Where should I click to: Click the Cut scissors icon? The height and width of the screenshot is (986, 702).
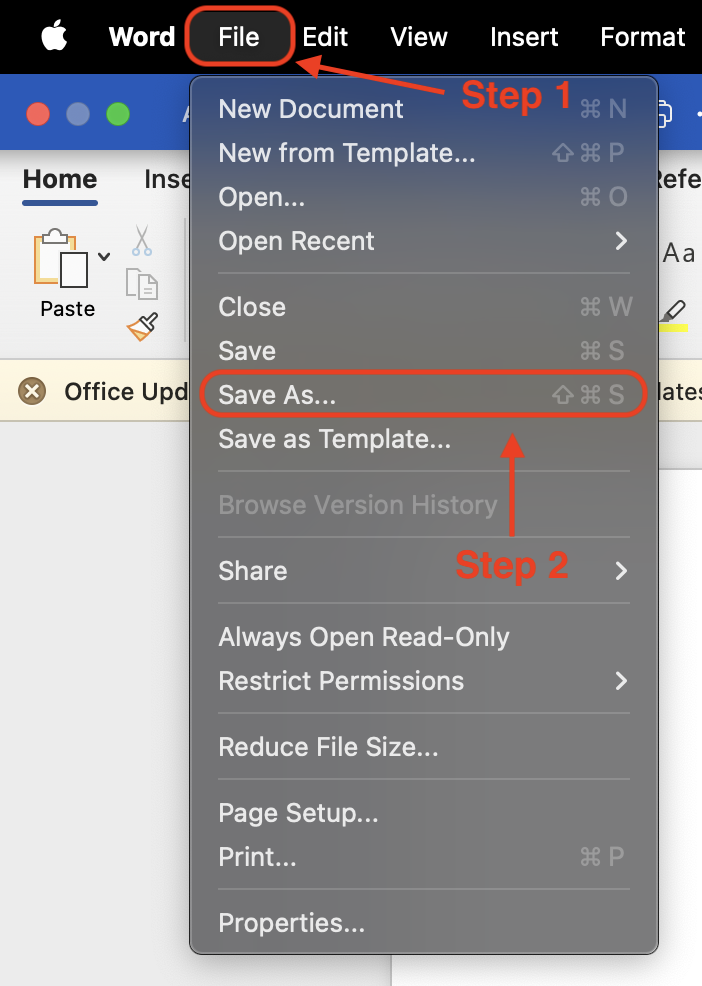pyautogui.click(x=142, y=240)
